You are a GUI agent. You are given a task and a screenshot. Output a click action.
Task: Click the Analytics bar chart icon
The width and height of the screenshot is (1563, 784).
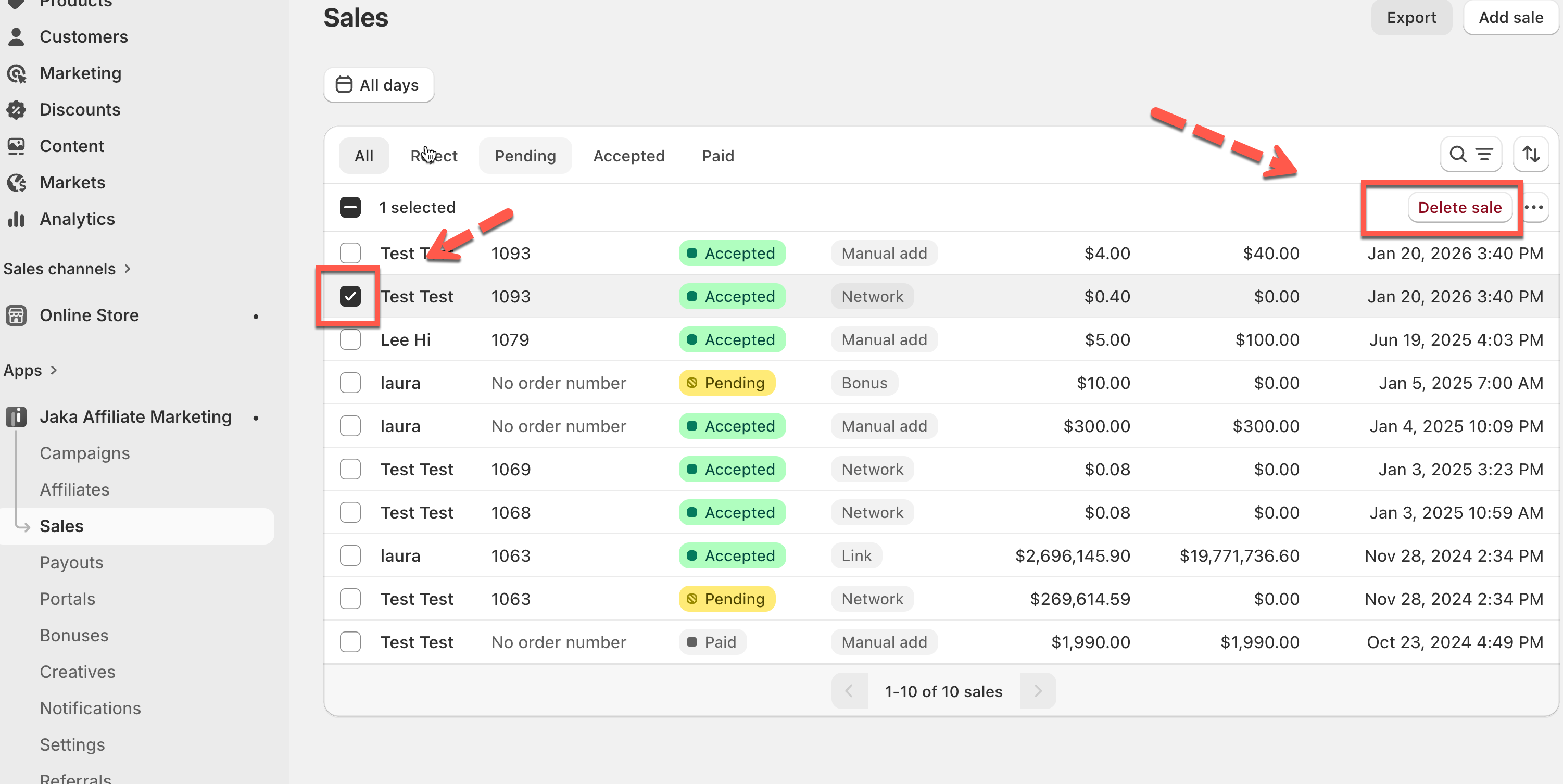[x=16, y=219]
